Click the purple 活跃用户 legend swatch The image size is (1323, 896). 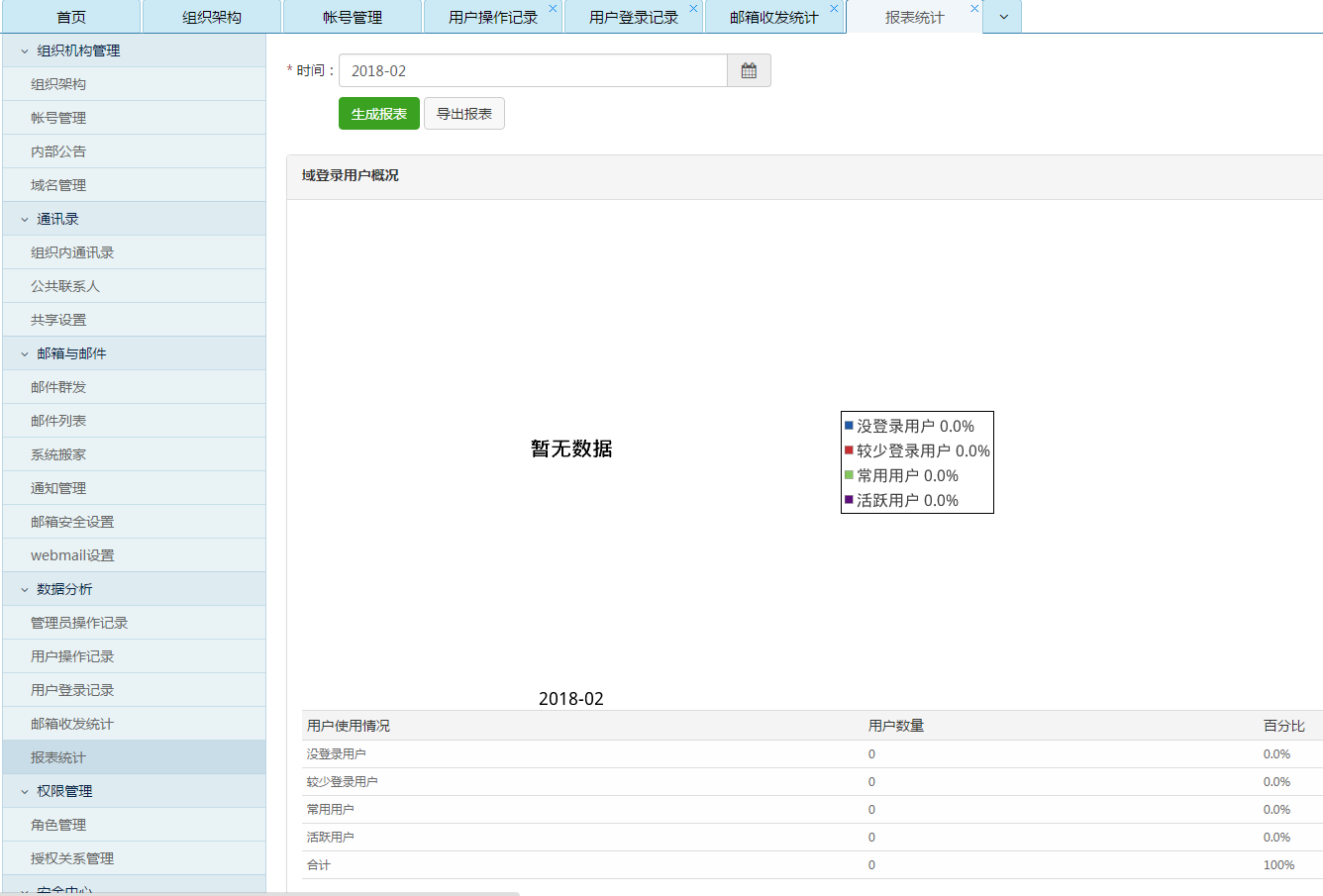(849, 500)
